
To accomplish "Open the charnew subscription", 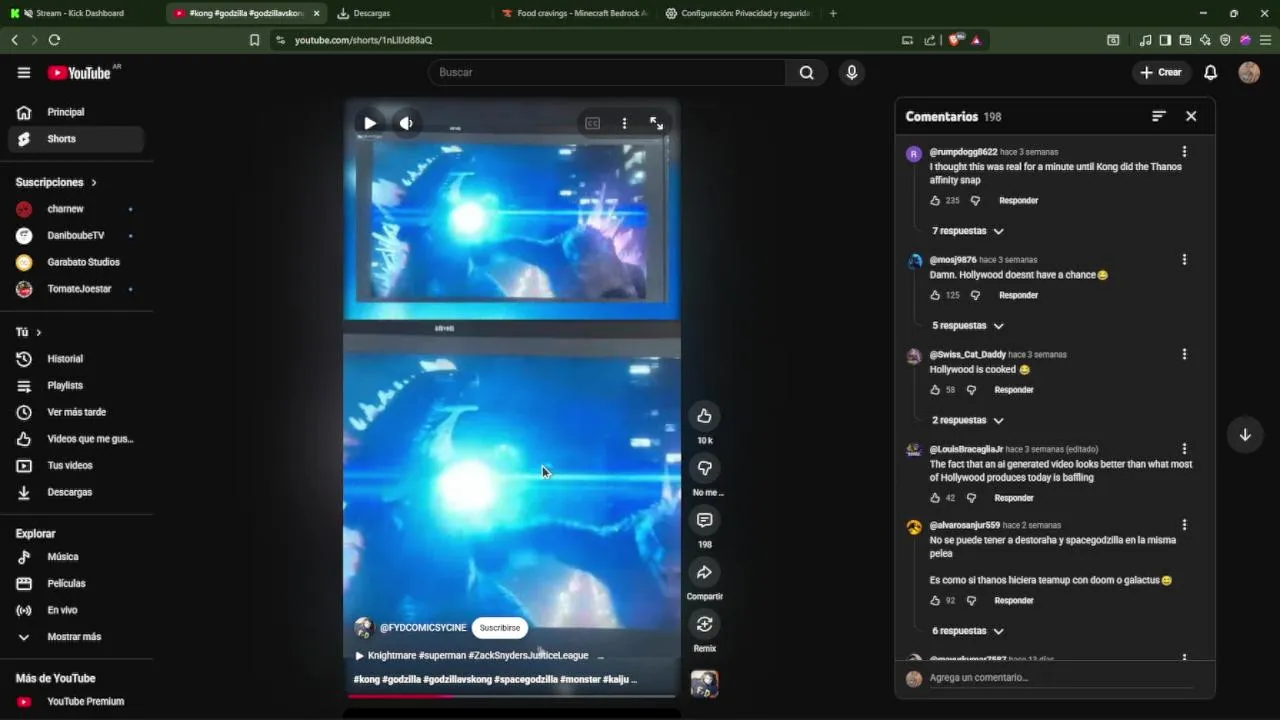I will [x=76, y=209].
